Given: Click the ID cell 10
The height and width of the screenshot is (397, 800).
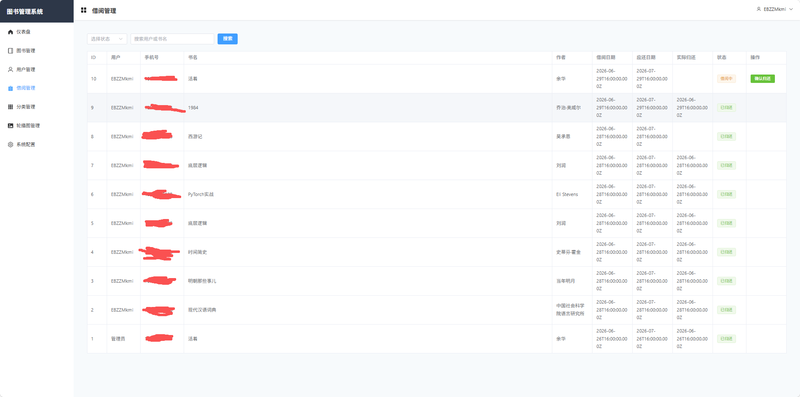Looking at the screenshot, I should point(93,79).
